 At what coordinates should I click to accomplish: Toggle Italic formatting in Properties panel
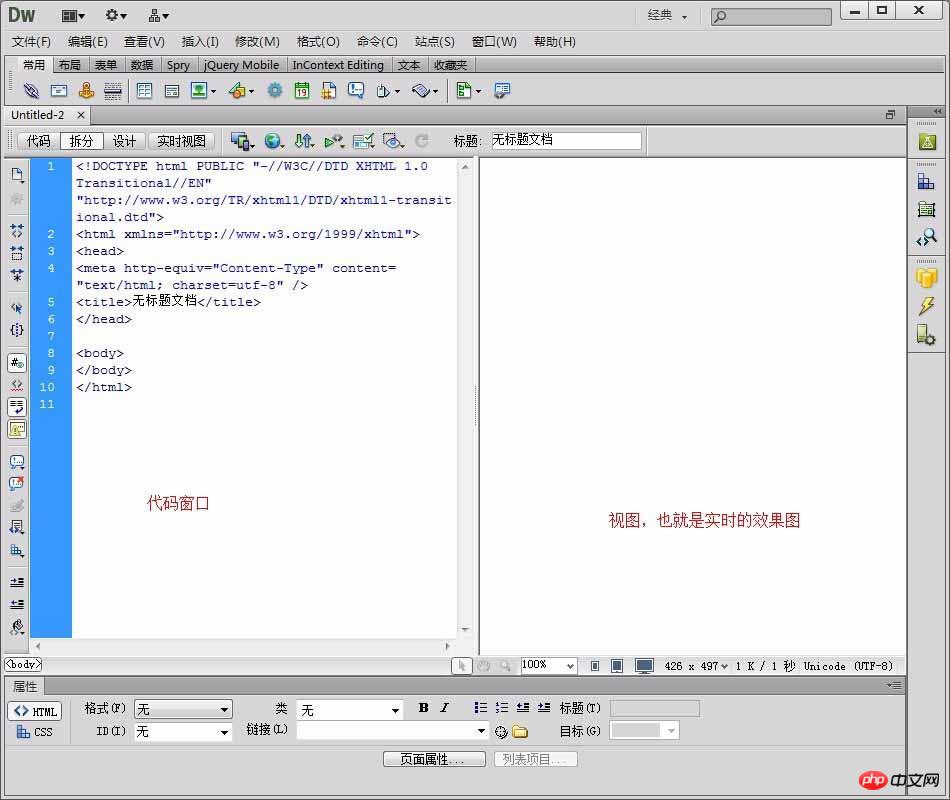(x=445, y=708)
